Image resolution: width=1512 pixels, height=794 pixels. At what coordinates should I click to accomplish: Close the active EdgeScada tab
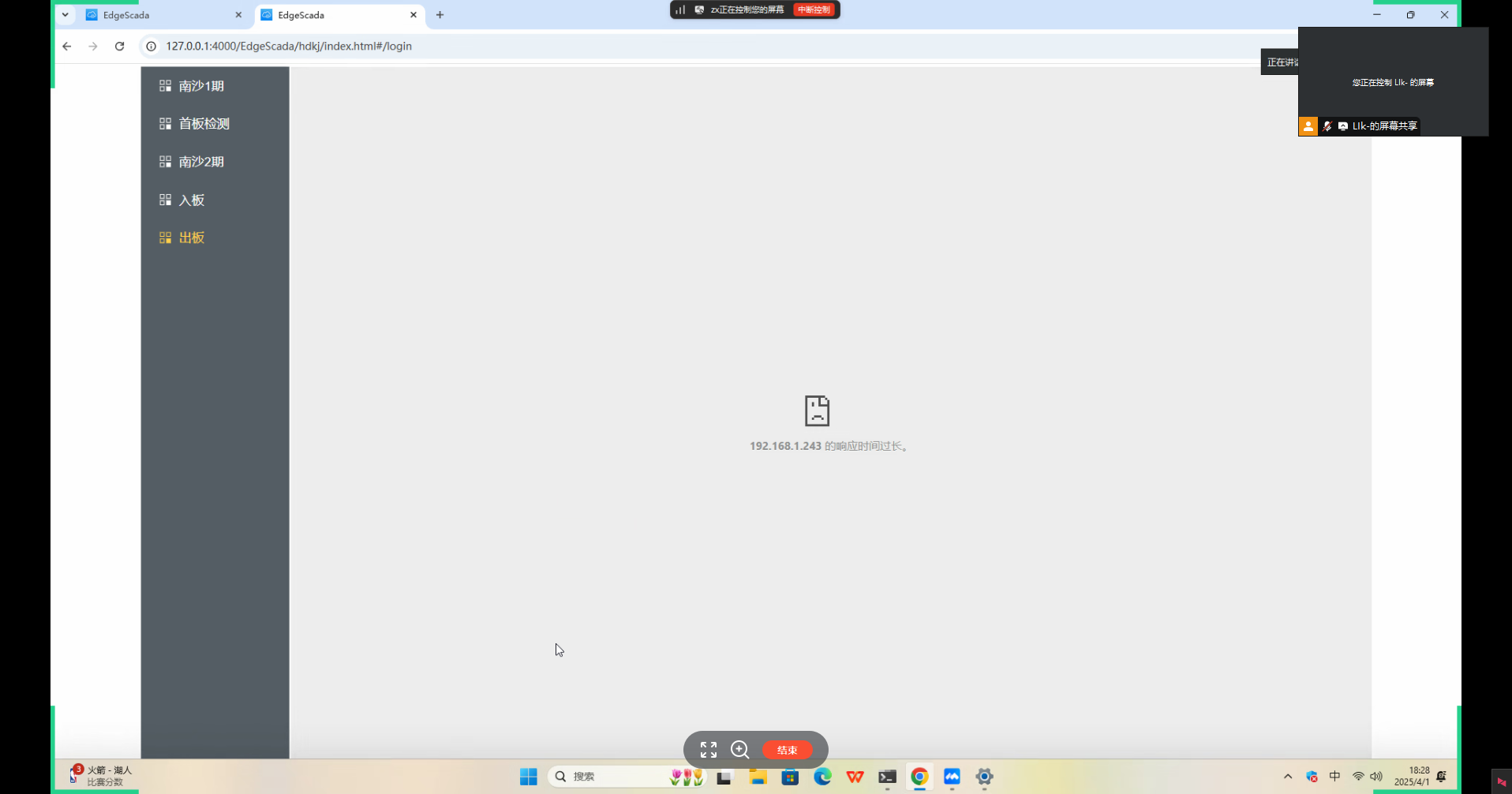point(414,15)
